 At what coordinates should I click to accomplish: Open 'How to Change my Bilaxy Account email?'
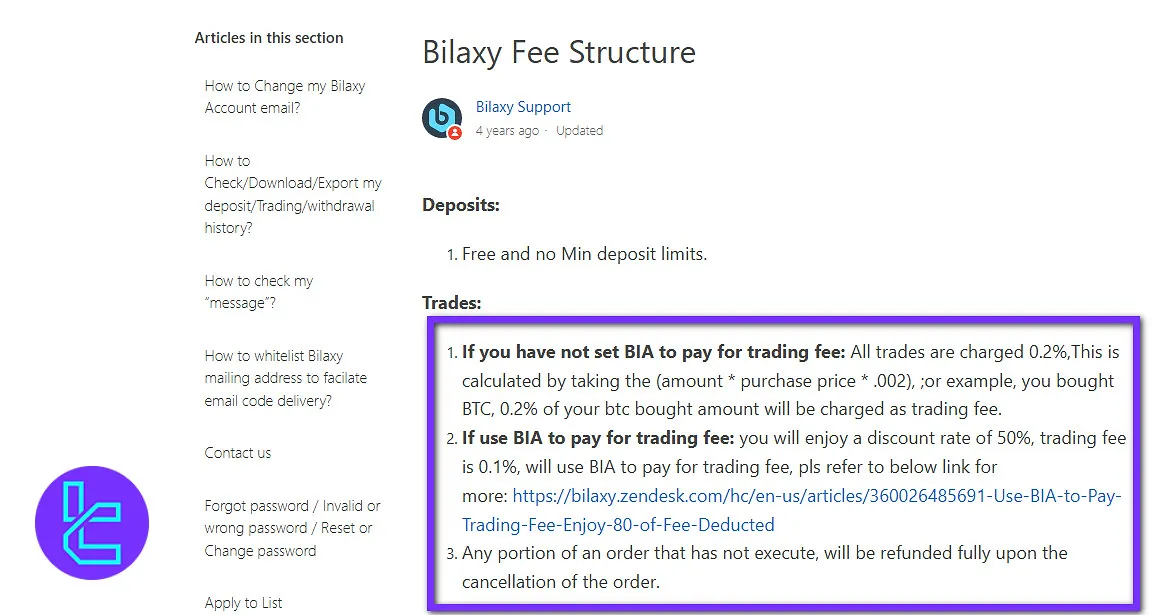tap(285, 97)
